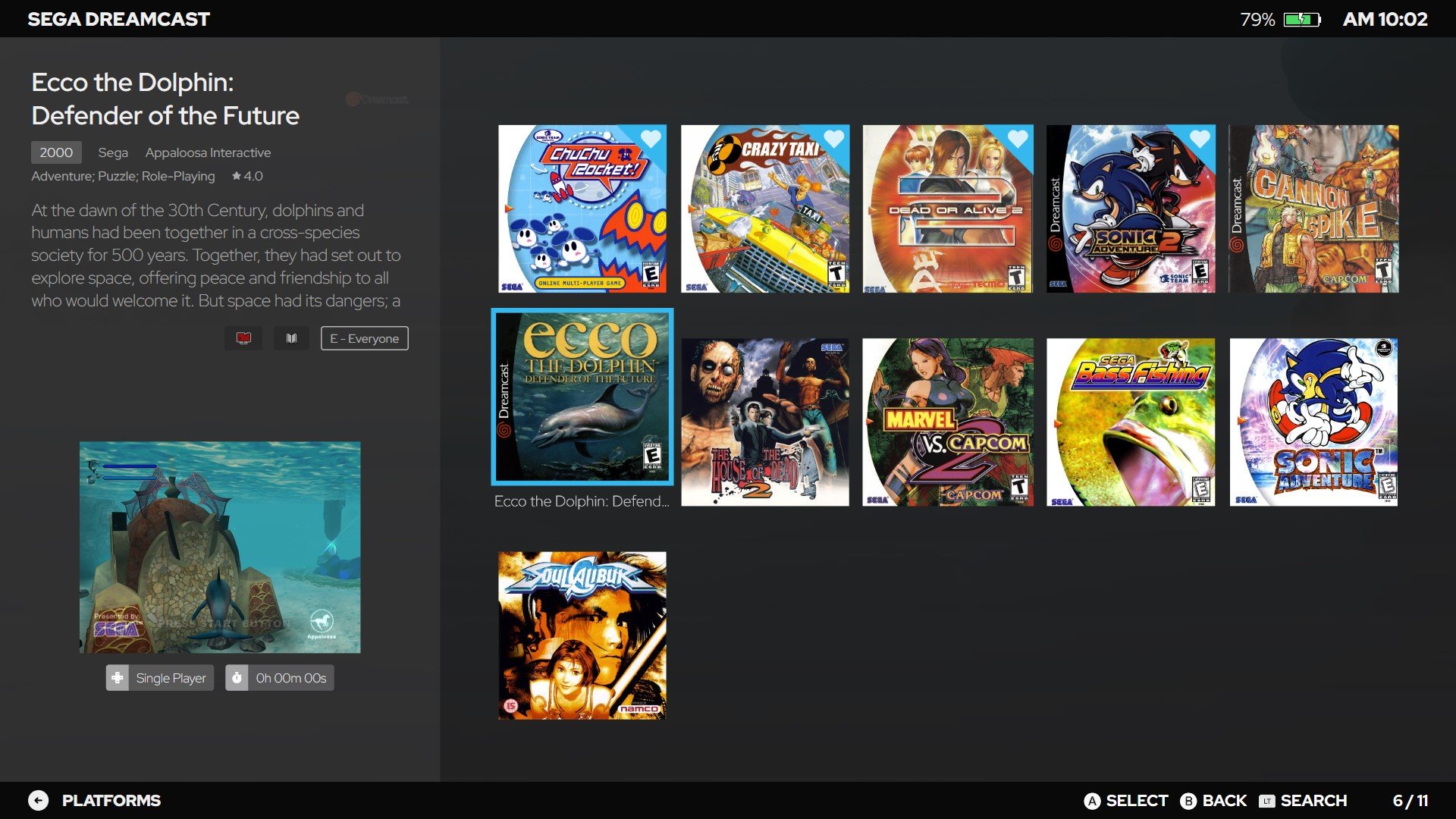Click the SEGA DREAMCAST header title
Image resolution: width=1456 pixels, height=819 pixels.
119,19
